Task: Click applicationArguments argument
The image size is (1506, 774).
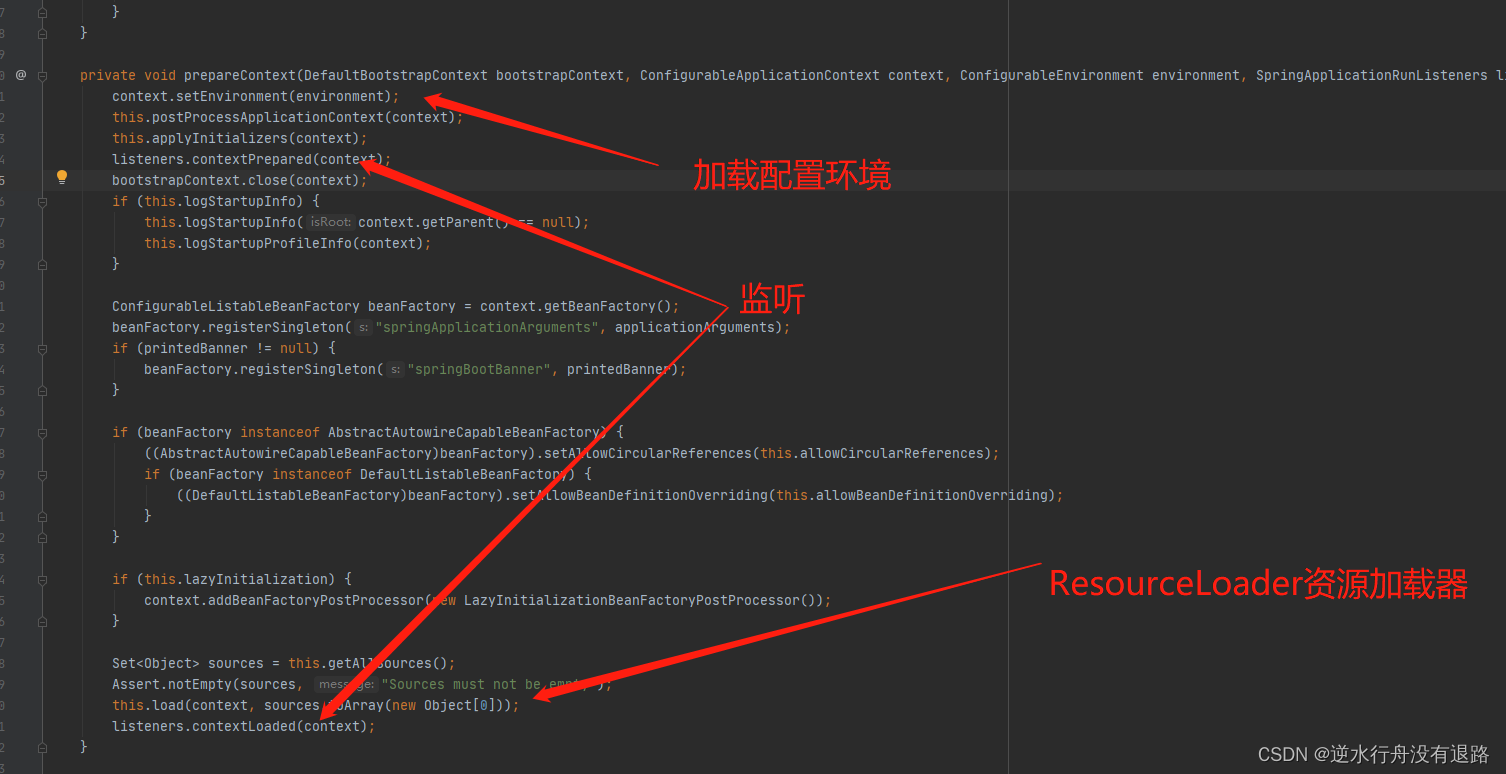Action: (x=695, y=327)
